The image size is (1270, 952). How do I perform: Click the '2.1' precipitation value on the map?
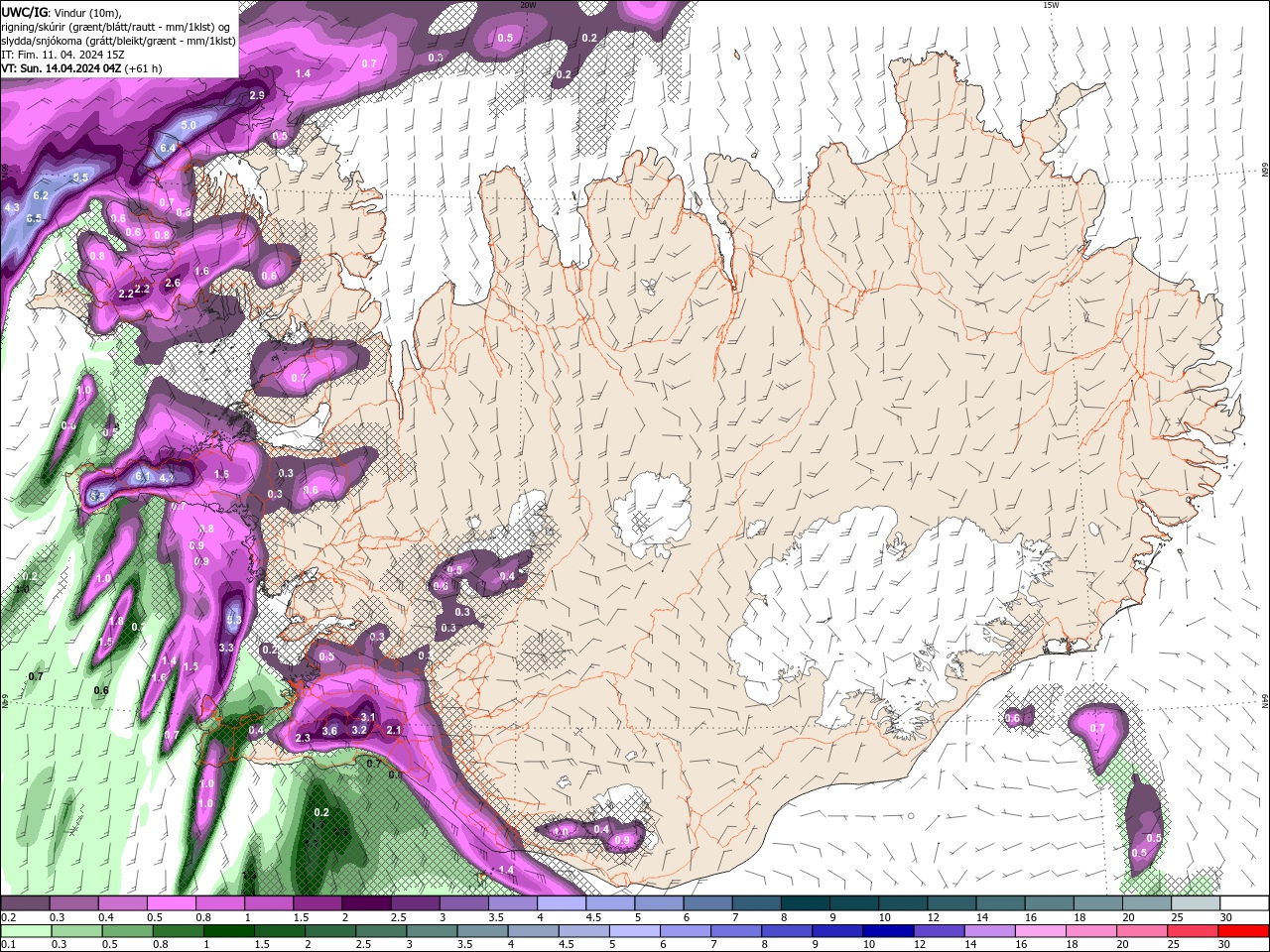coord(393,730)
